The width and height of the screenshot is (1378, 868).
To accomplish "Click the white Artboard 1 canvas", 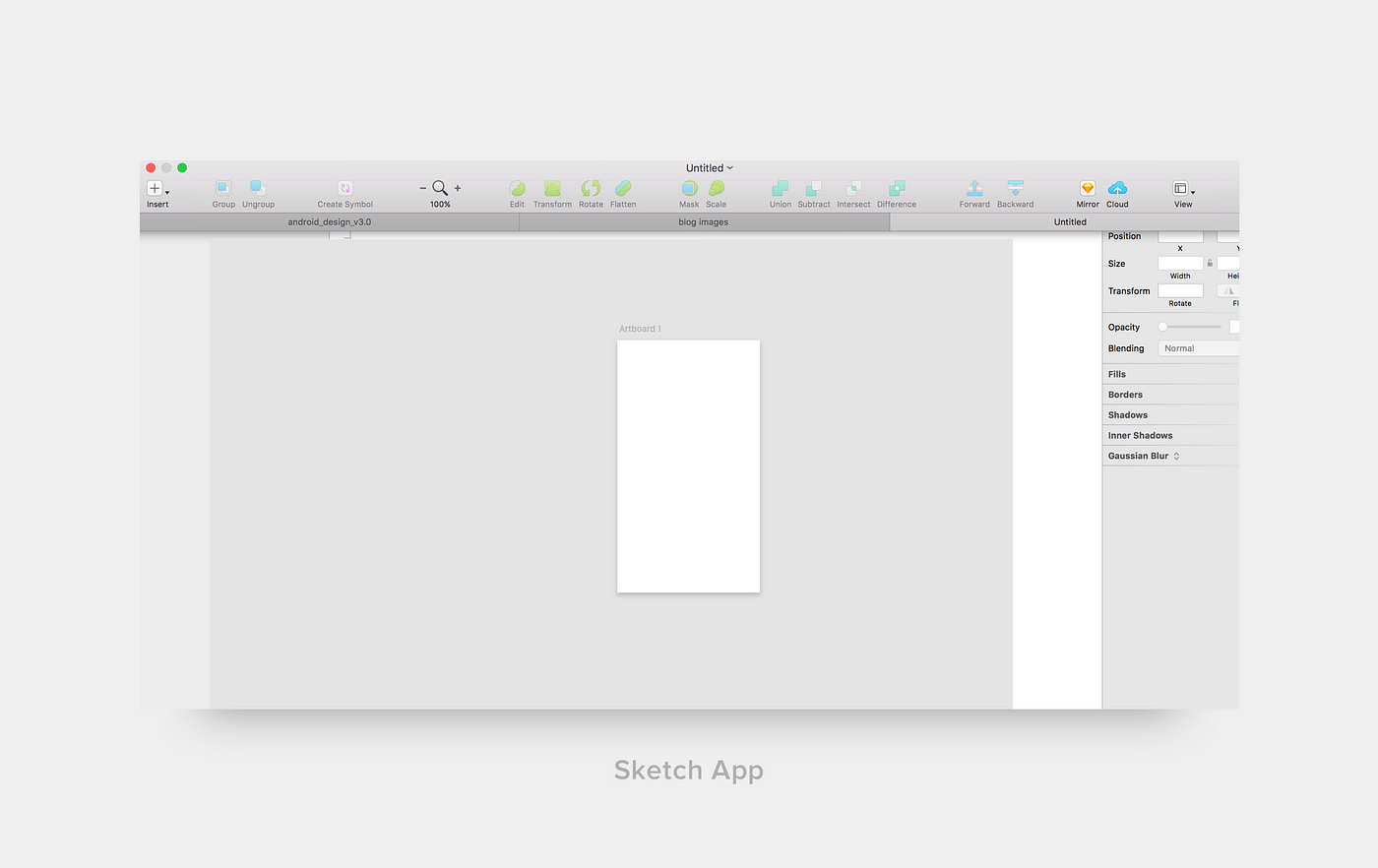I will pos(688,466).
